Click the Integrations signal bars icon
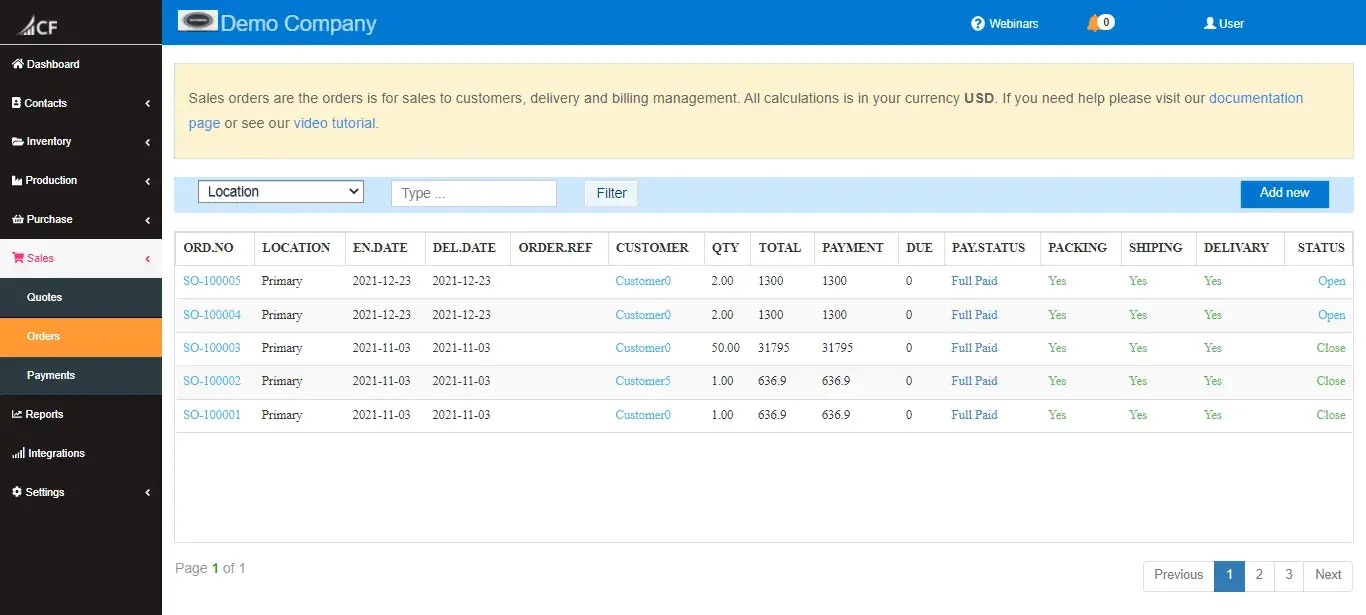The image size is (1366, 615). pyautogui.click(x=18, y=453)
